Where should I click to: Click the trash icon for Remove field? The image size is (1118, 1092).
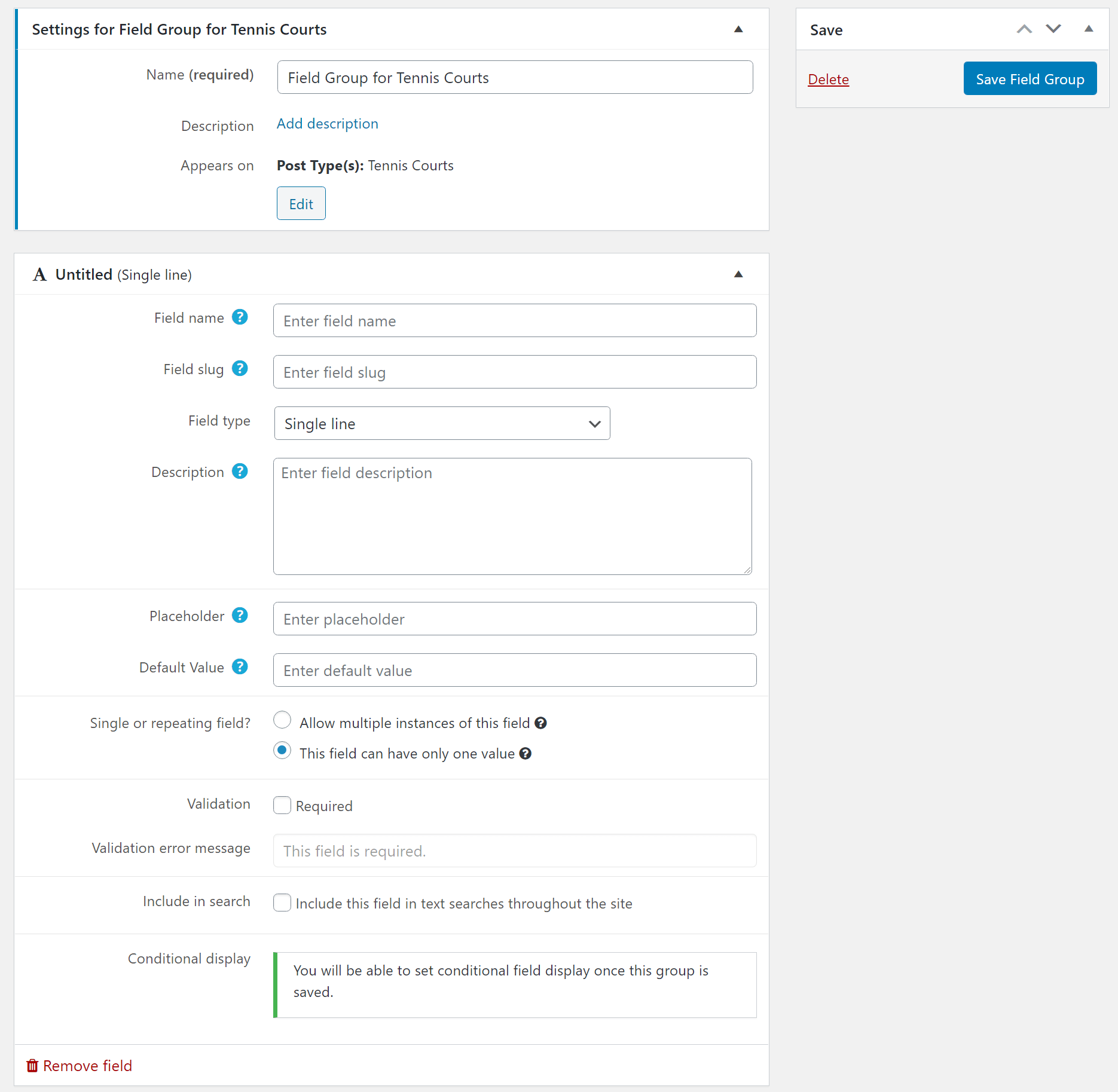(32, 1066)
